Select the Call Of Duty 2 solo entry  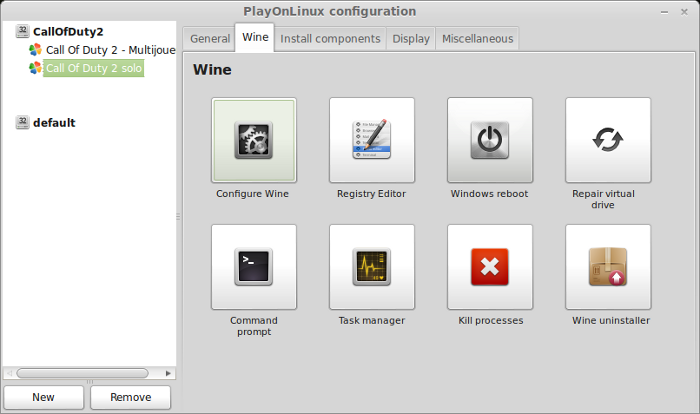[x=94, y=68]
